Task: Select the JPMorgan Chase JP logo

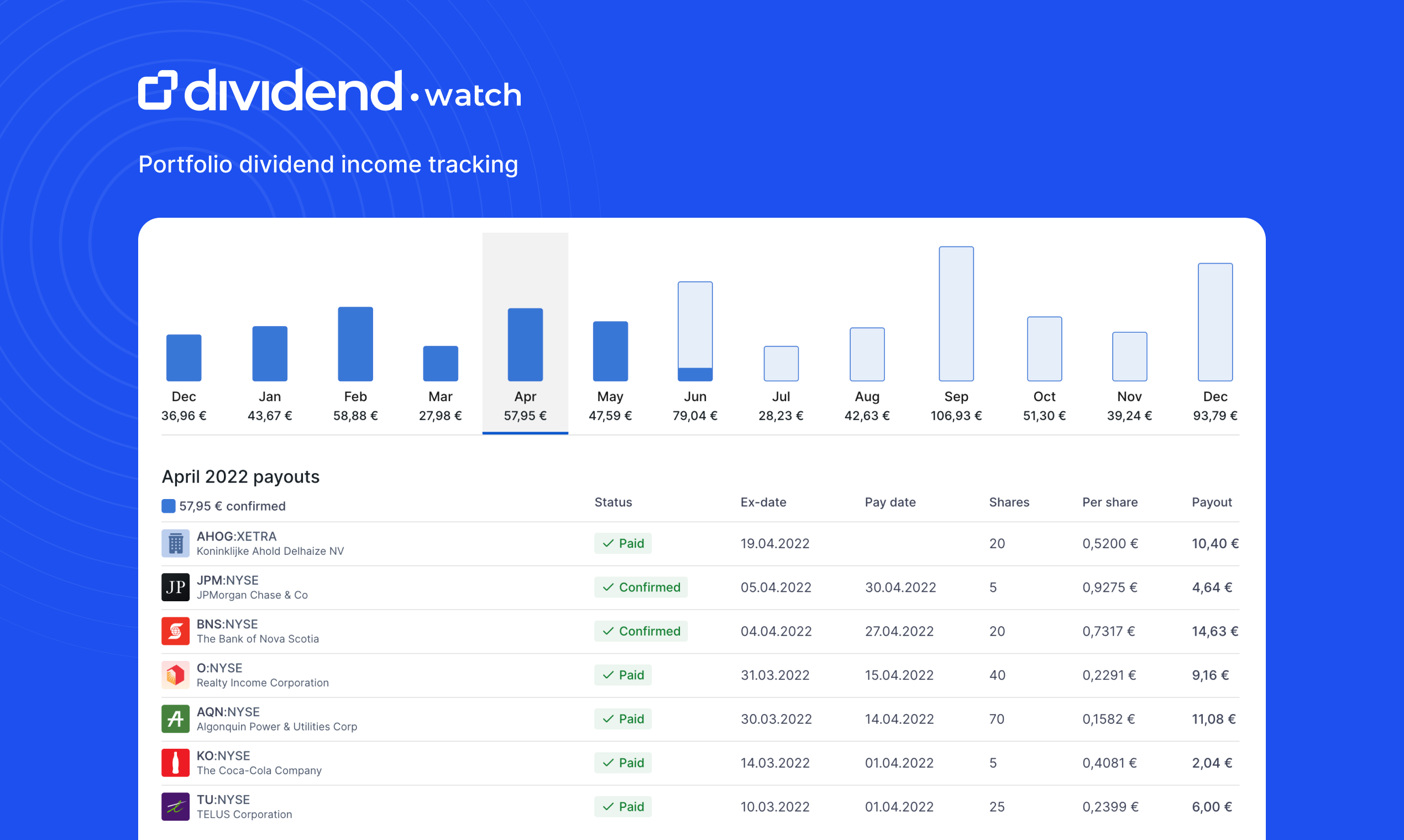Action: point(176,587)
